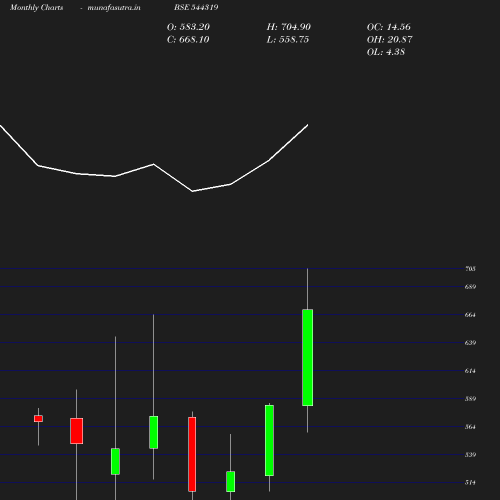Select the low value L: 558.75
500x500 pixels.
288,39
